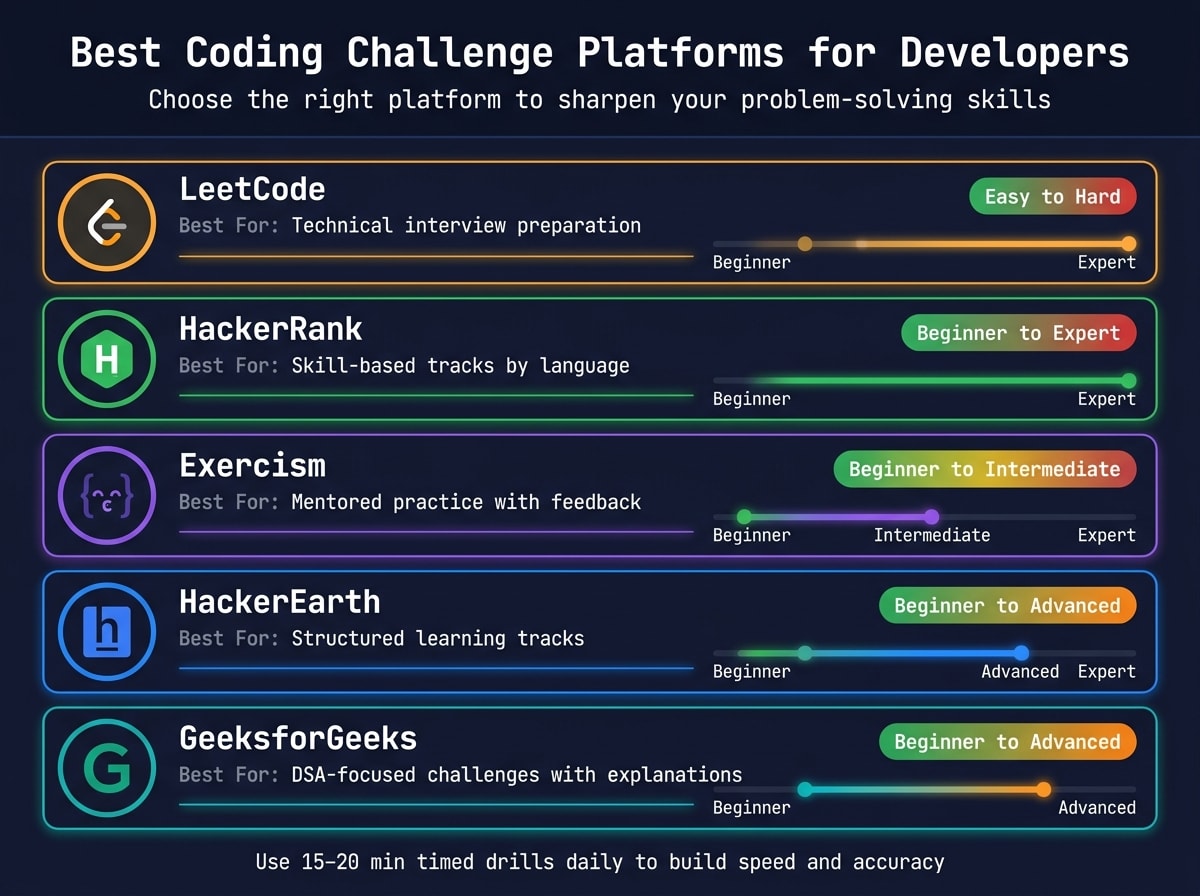Image resolution: width=1200 pixels, height=896 pixels.
Task: Click Exercism slider's green start handle
Action: (x=744, y=517)
